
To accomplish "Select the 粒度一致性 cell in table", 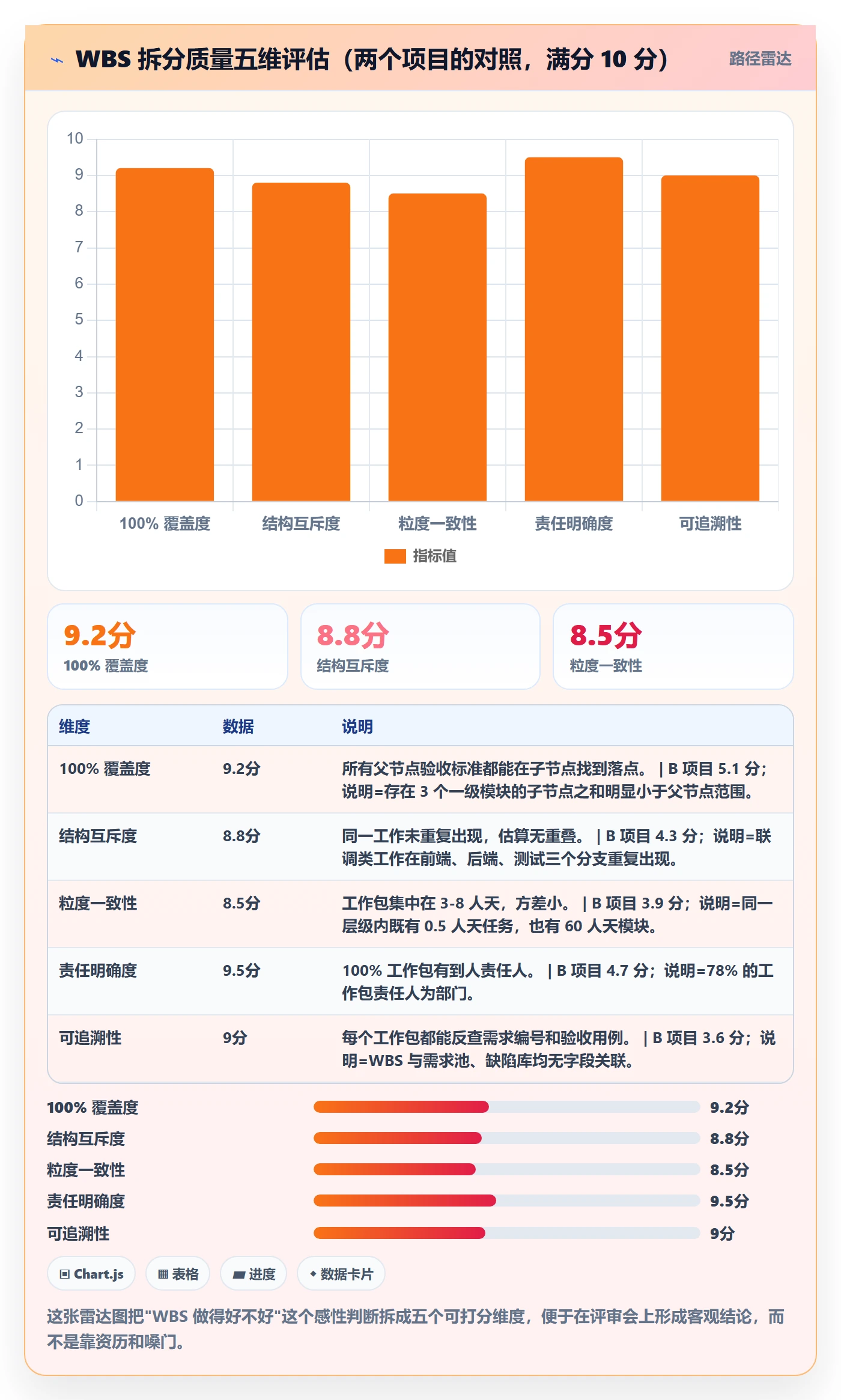I will pos(98,903).
